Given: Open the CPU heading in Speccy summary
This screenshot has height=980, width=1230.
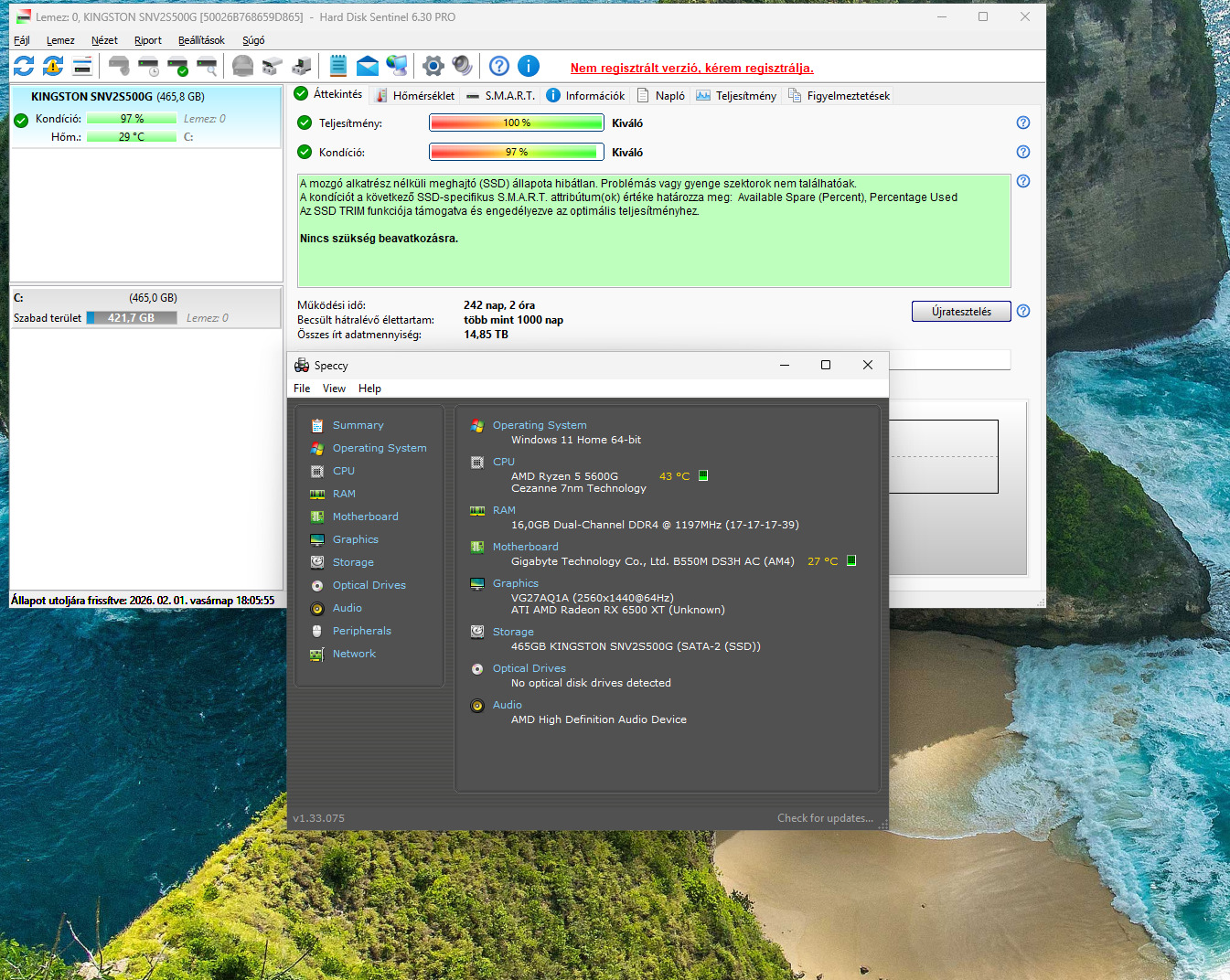Looking at the screenshot, I should 504,462.
